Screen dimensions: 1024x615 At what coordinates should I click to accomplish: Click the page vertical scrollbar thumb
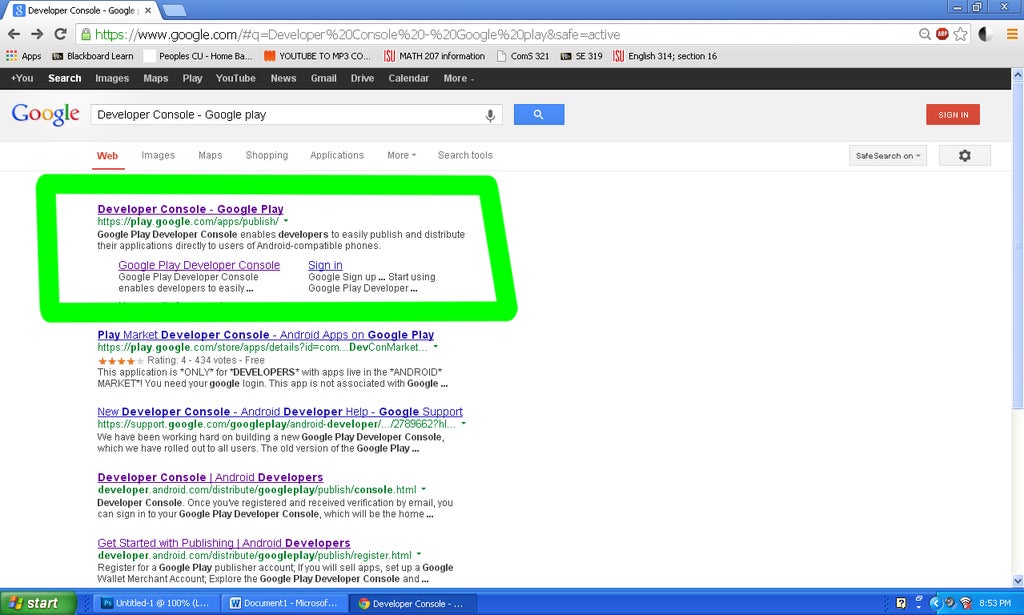point(1017,245)
